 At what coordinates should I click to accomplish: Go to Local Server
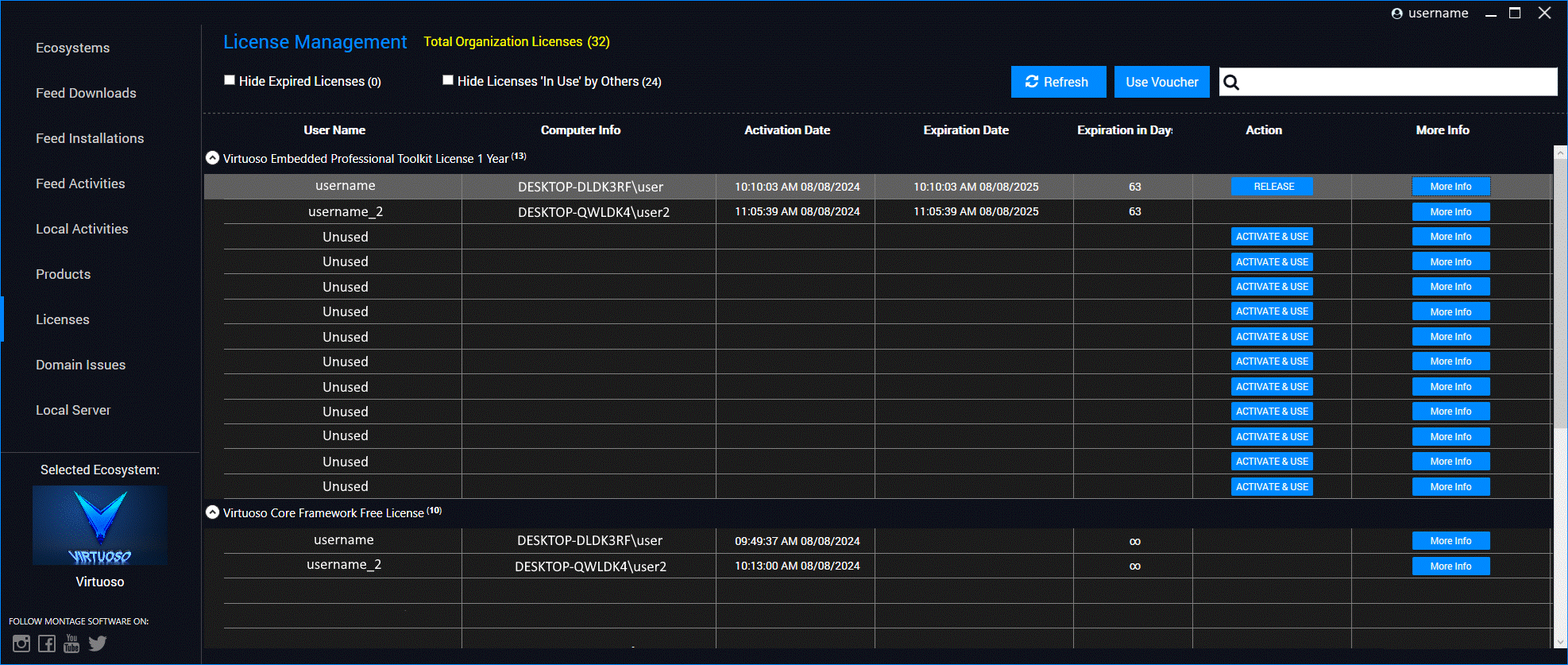73,410
